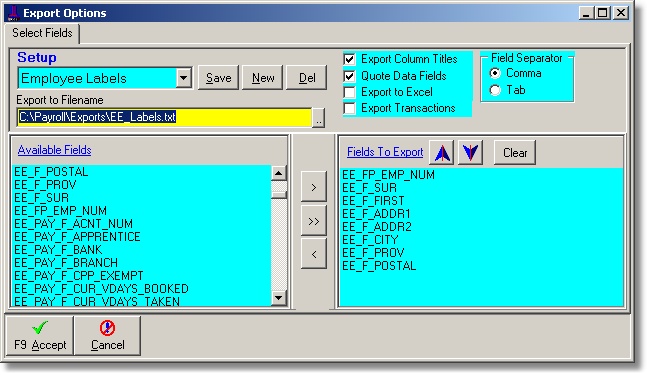Select EE_PAY_F_CUR_VDAYS_BOOKED field
Screen dimensions: 647x375
[x=142, y=288]
